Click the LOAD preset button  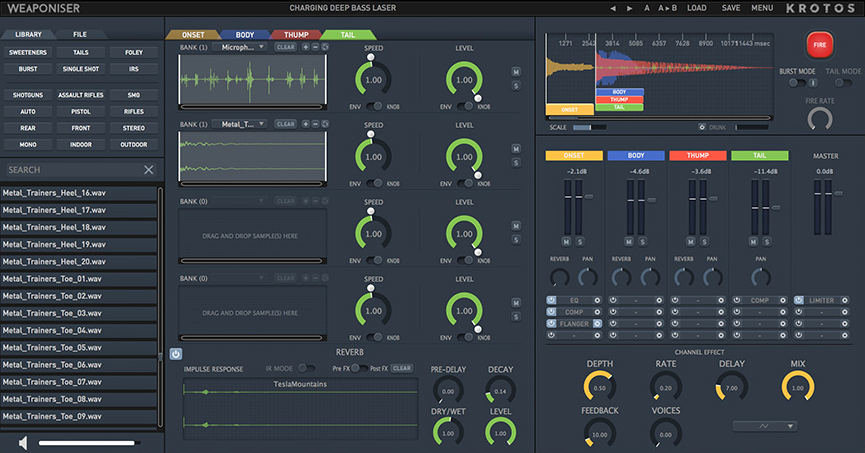(696, 8)
